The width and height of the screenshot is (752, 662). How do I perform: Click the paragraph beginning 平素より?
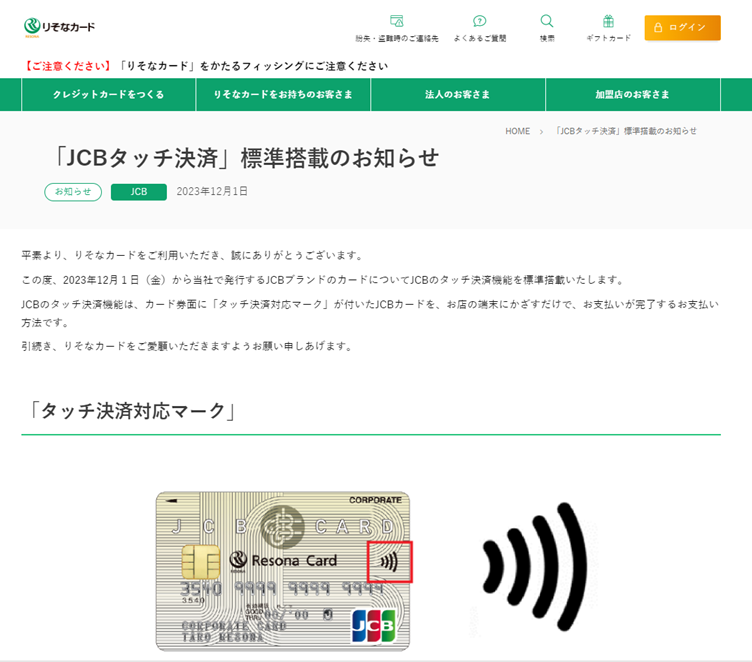click(193, 255)
